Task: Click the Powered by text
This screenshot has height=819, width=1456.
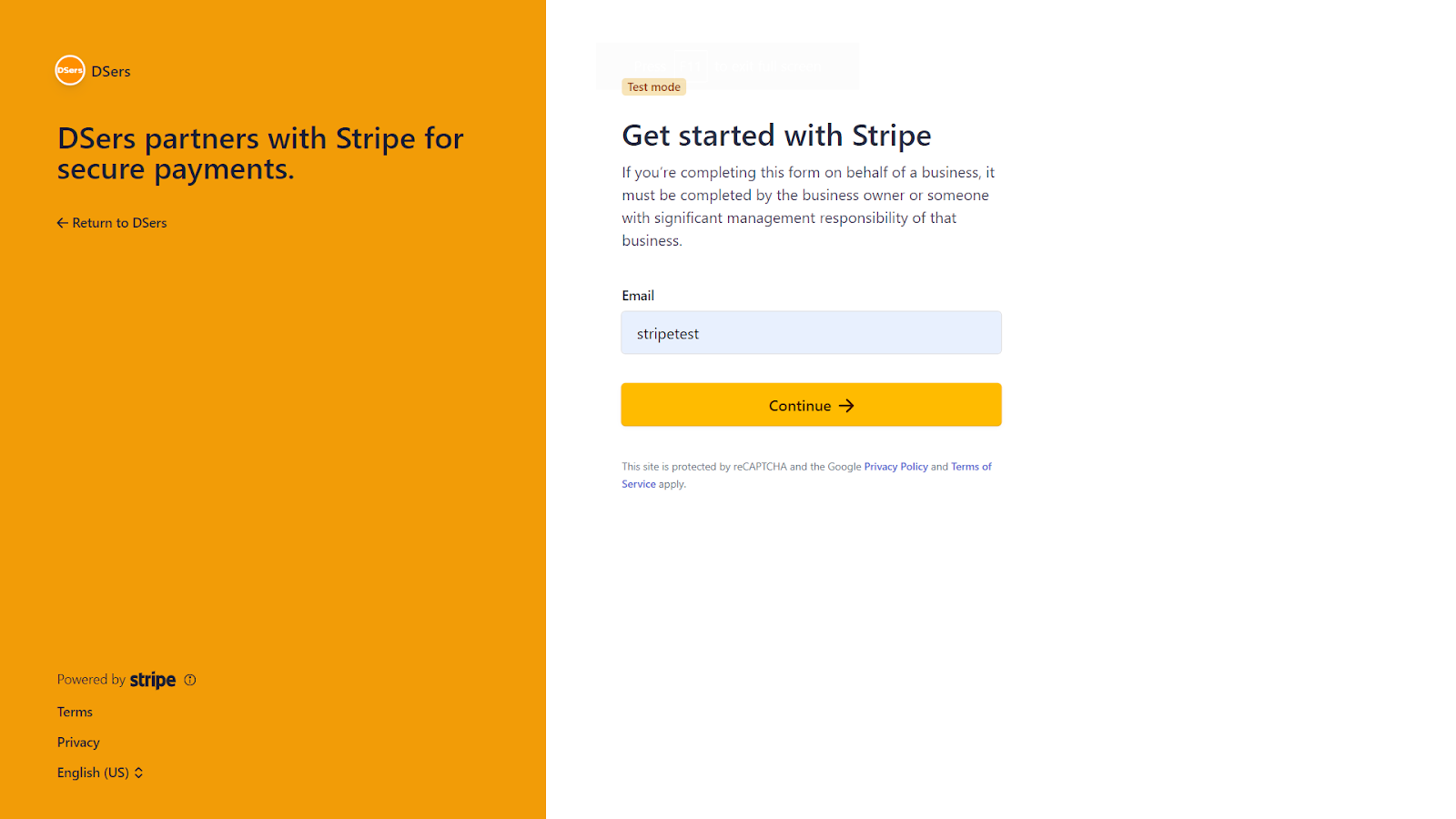Action: click(91, 680)
